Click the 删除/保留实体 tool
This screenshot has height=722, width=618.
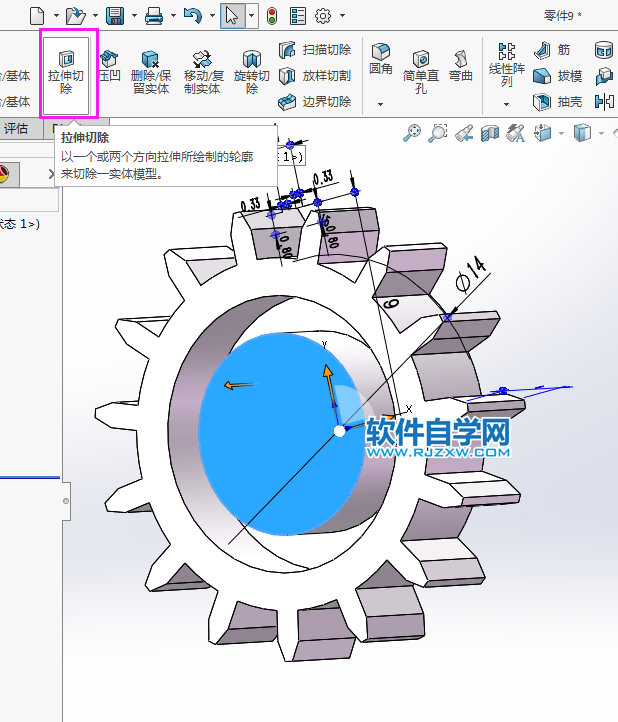click(x=151, y=72)
